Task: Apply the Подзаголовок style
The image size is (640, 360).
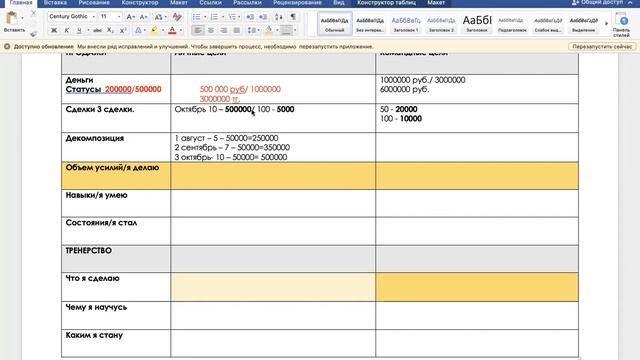Action: (x=512, y=24)
